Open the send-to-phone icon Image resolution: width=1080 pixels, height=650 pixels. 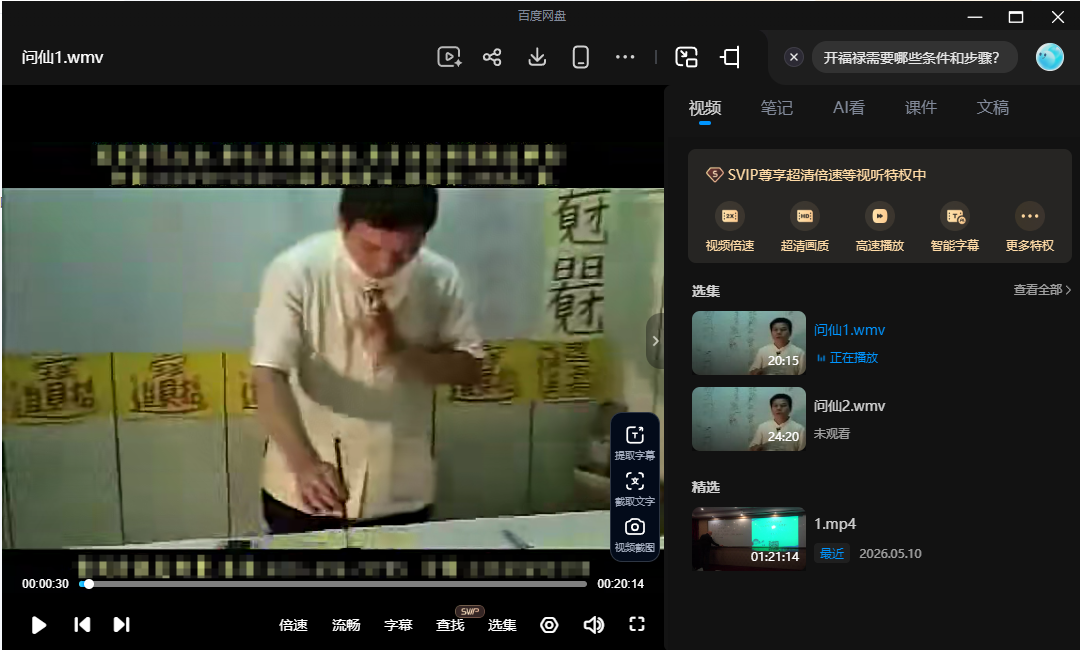pyautogui.click(x=581, y=57)
